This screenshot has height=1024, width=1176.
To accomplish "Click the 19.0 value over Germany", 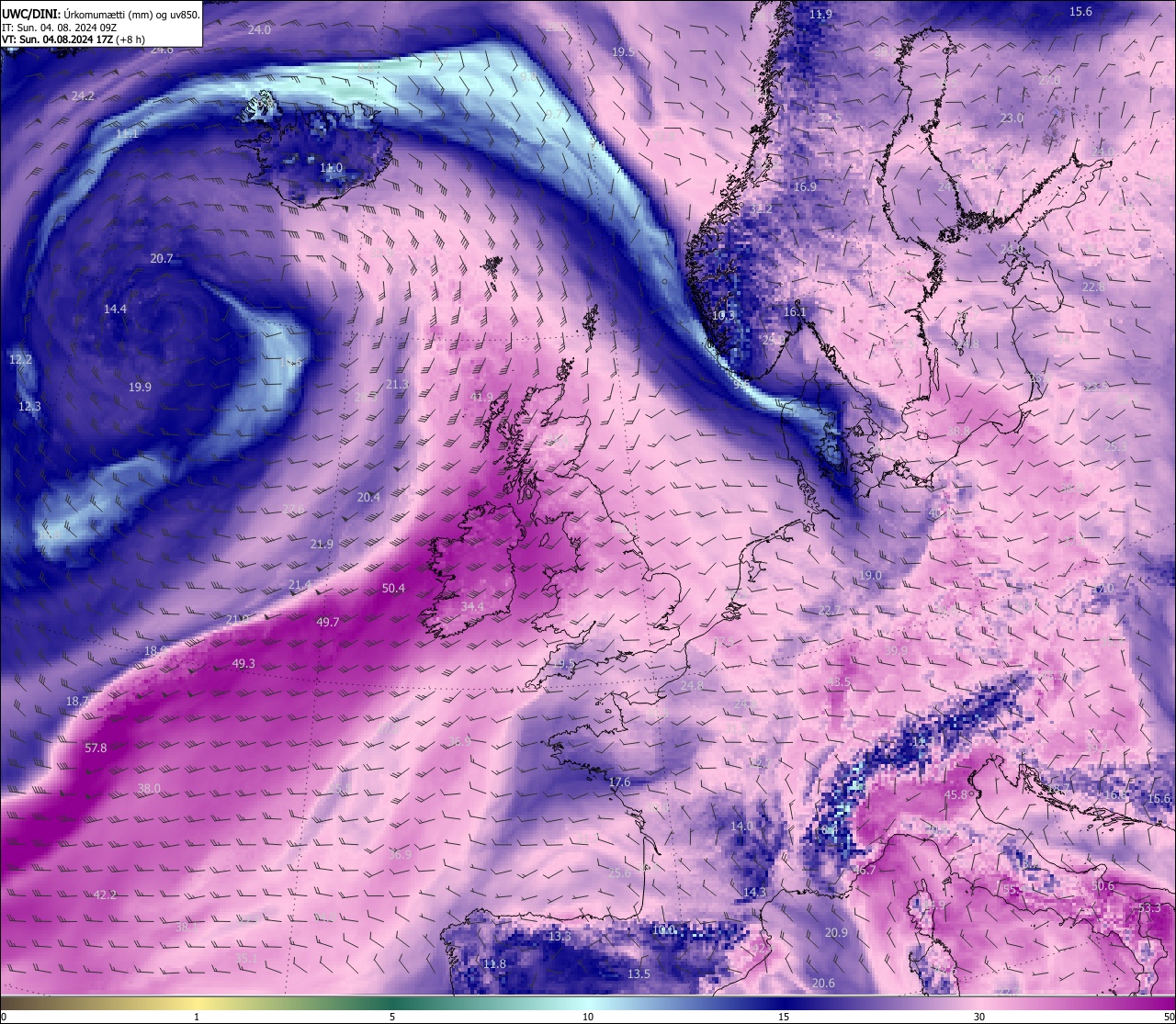I will tap(870, 576).
